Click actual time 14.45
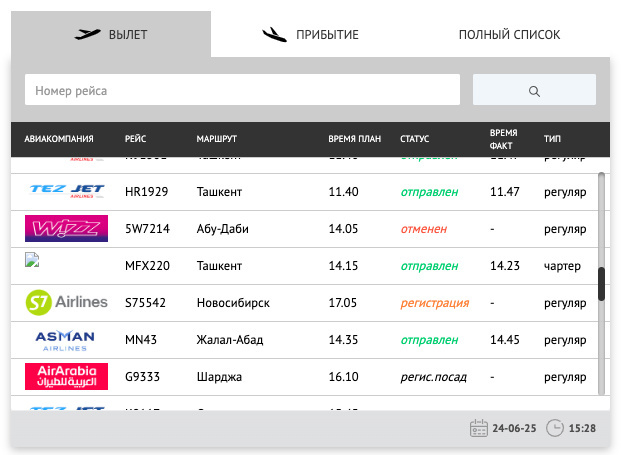Viewport: 622px width, 455px height. click(505, 340)
